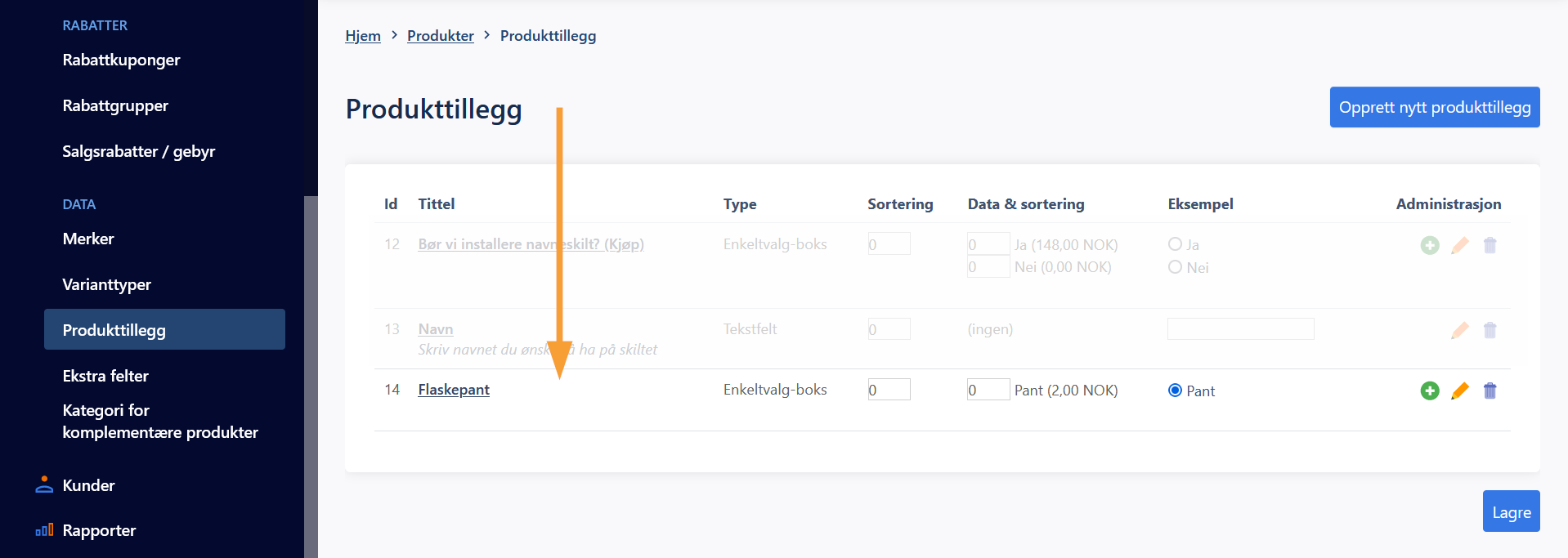
Task: Click Opprett nytt produkttillegg button
Action: [1435, 107]
